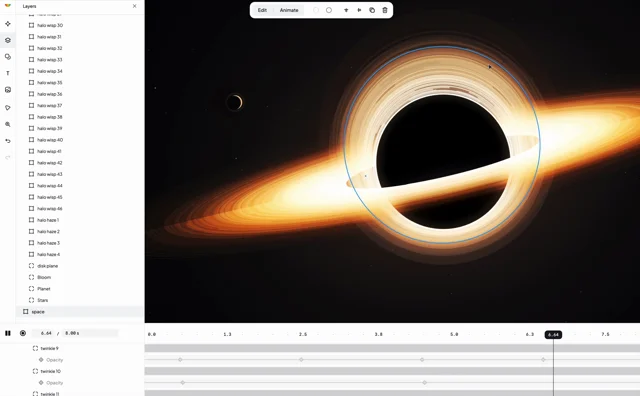This screenshot has width=640, height=396.
Task: Click the undo arrow in the sidebar
Action: click(8, 141)
